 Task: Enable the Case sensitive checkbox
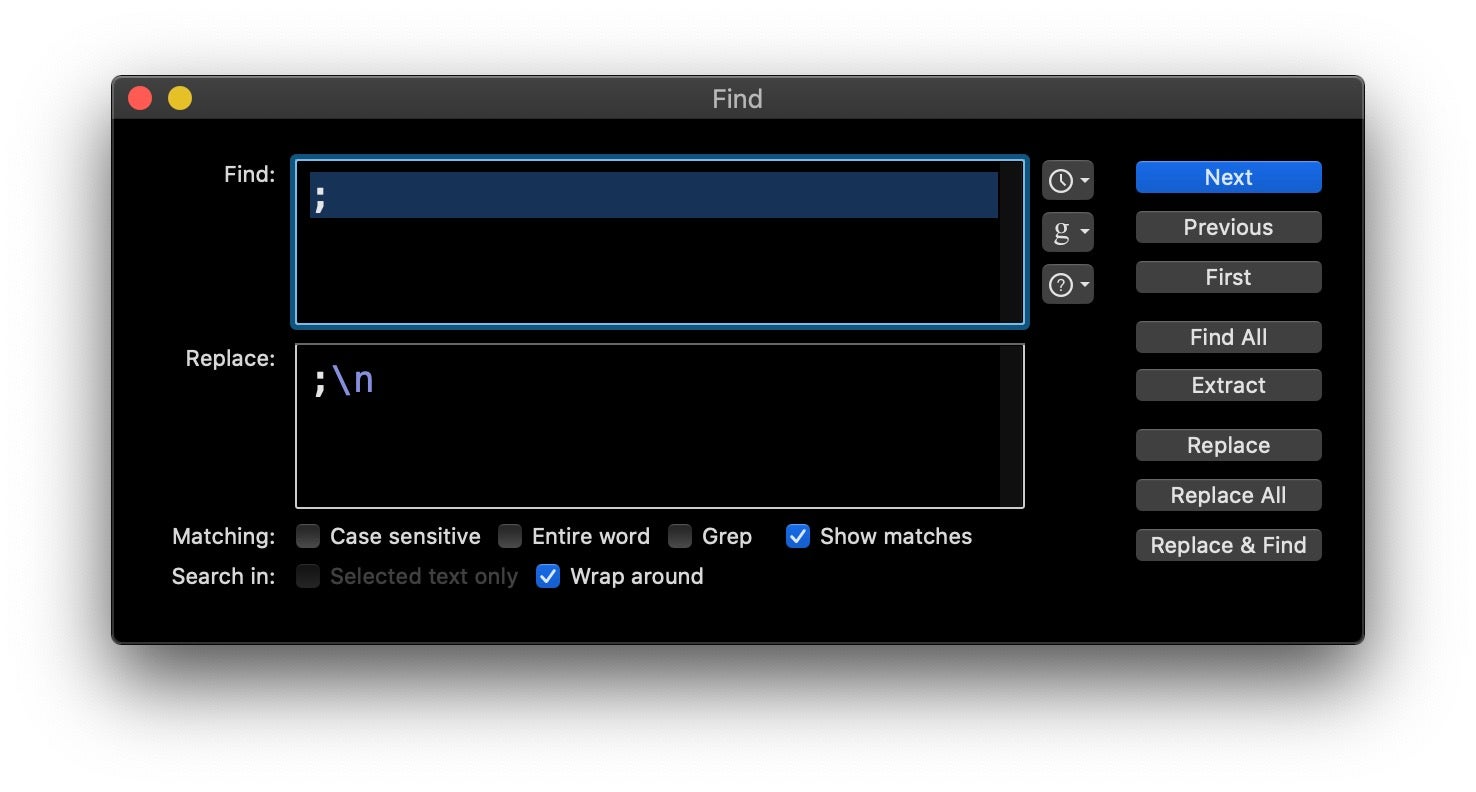(x=308, y=537)
